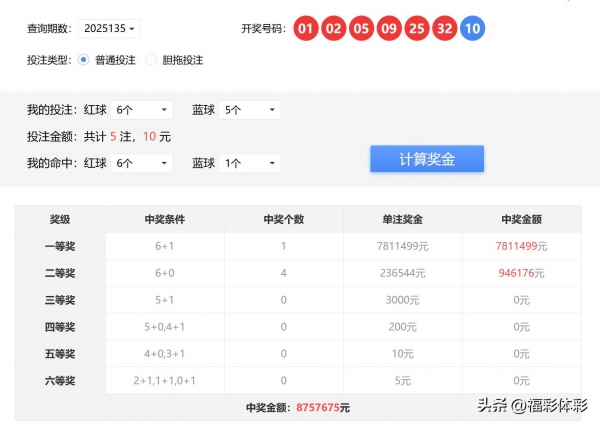Click red ball number 09
This screenshot has width=600, height=425.
click(390, 29)
